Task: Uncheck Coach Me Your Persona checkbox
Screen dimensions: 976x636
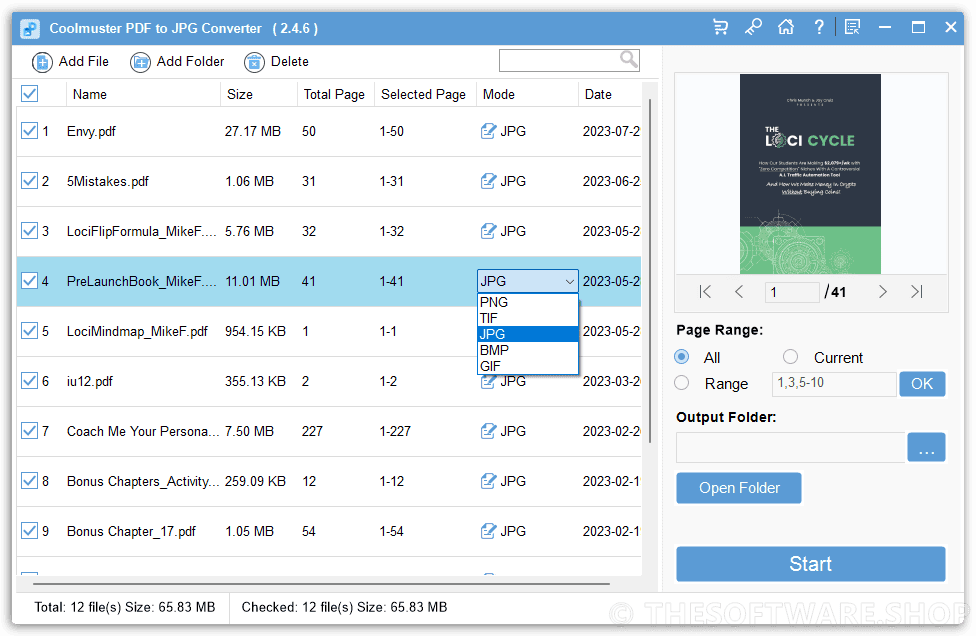Action: click(29, 431)
